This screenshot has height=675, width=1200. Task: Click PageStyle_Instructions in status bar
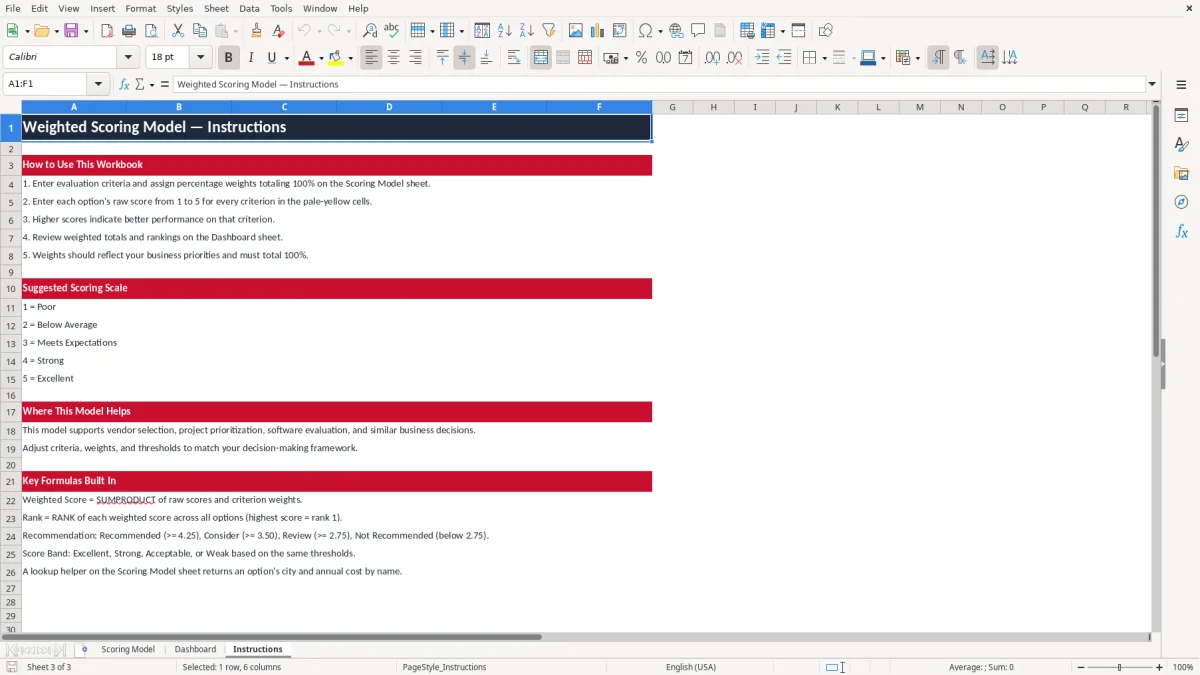tap(444, 667)
